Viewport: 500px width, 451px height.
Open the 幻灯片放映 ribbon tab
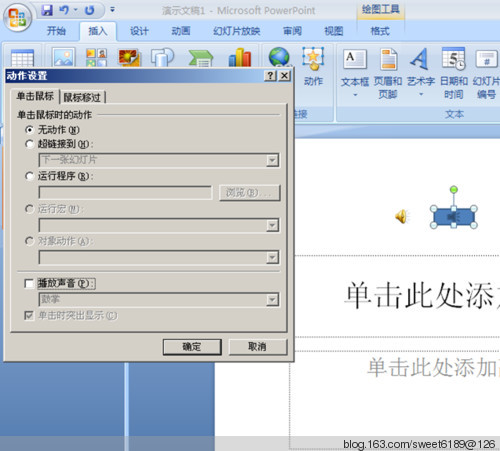[237, 31]
